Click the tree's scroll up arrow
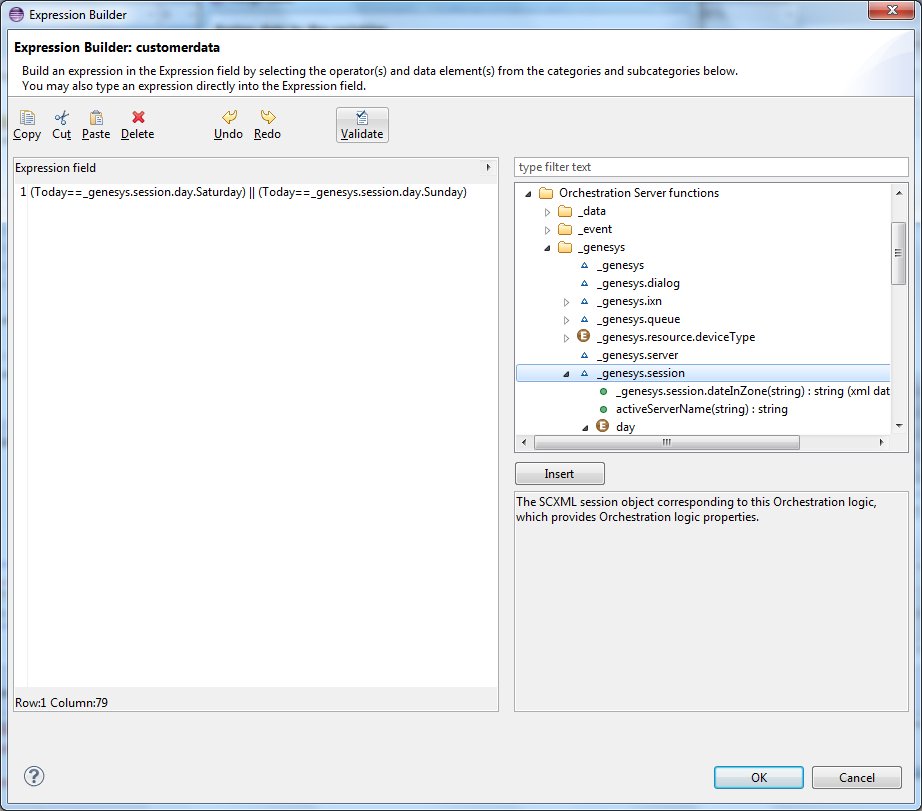This screenshot has width=922, height=811. click(x=898, y=193)
